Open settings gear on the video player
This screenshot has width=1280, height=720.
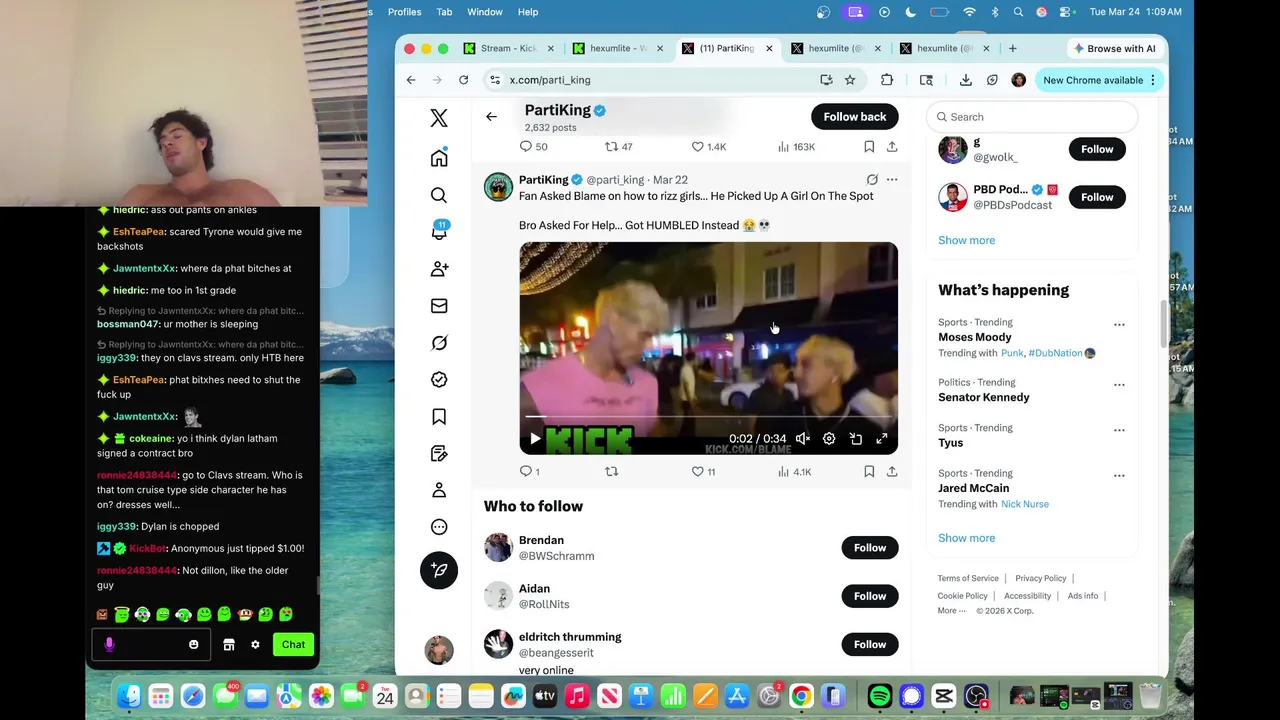pos(829,439)
